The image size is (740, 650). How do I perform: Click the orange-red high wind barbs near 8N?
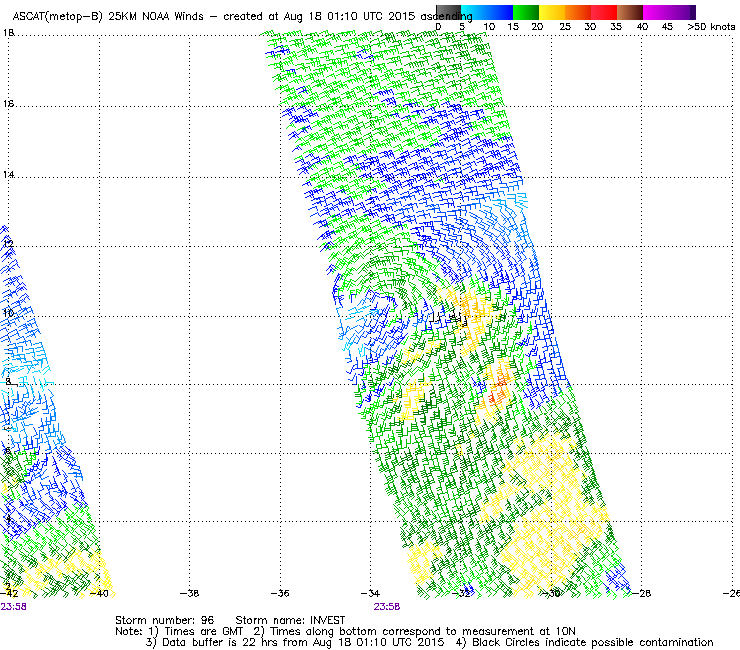click(x=497, y=385)
